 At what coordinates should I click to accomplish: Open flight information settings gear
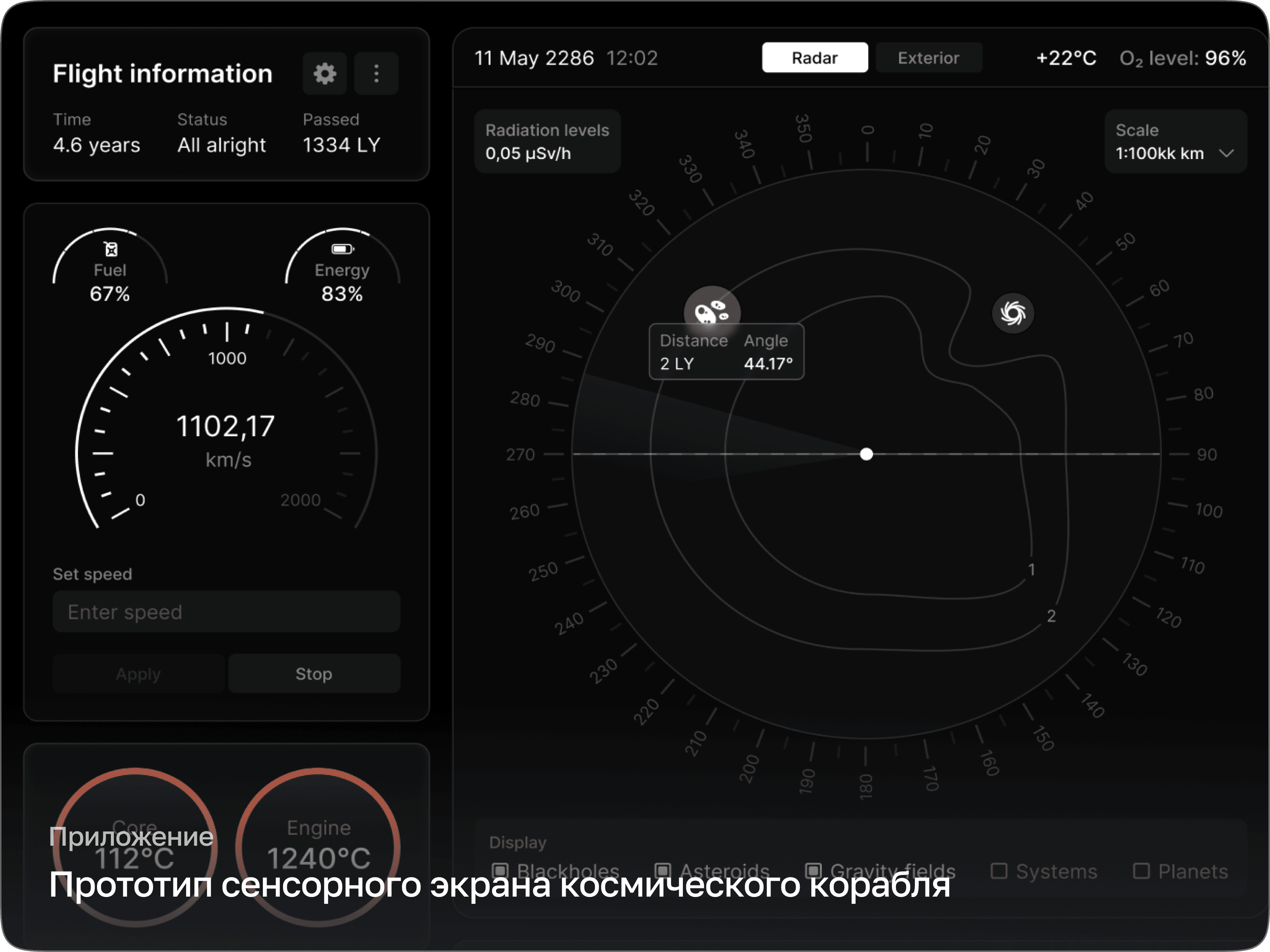click(x=324, y=73)
